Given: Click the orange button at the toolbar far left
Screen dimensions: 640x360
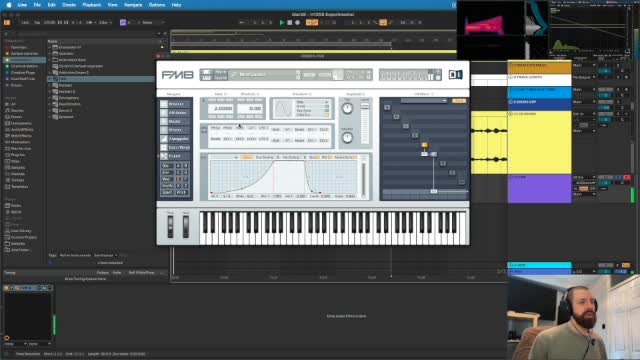Looking at the screenshot, I should (7, 22).
